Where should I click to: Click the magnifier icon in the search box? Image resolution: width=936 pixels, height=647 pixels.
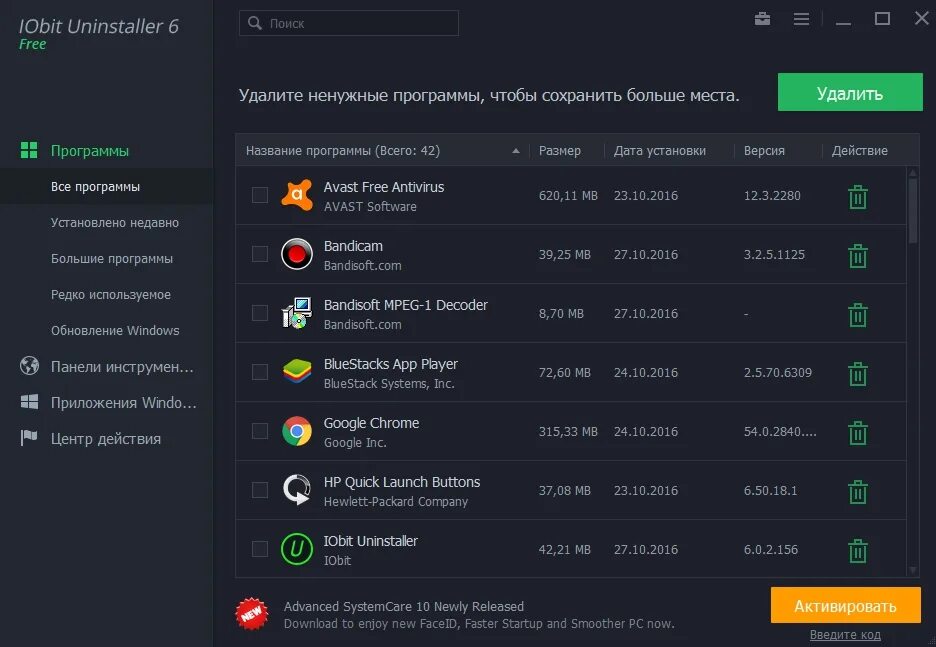(x=255, y=23)
